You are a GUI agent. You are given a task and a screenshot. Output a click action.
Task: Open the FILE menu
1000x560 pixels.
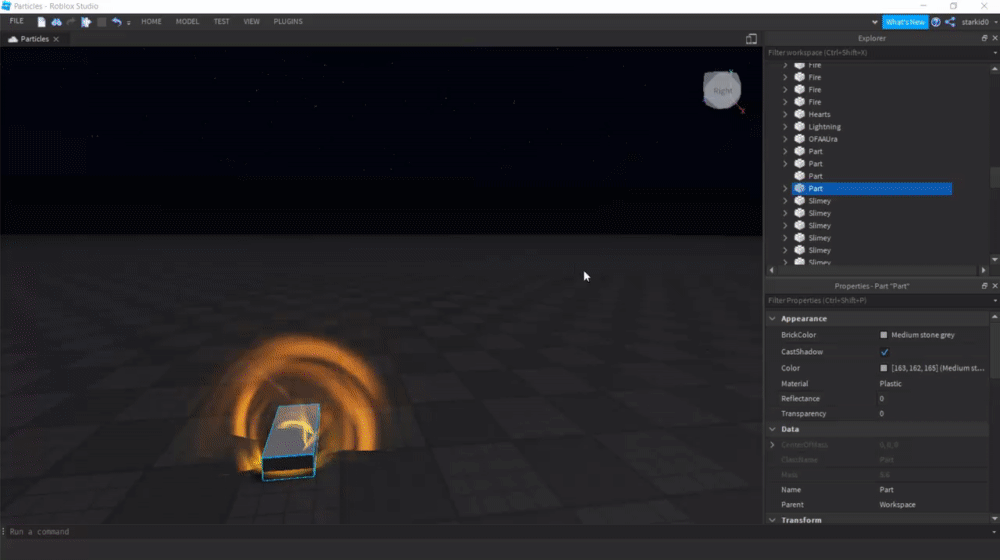pyautogui.click(x=17, y=21)
